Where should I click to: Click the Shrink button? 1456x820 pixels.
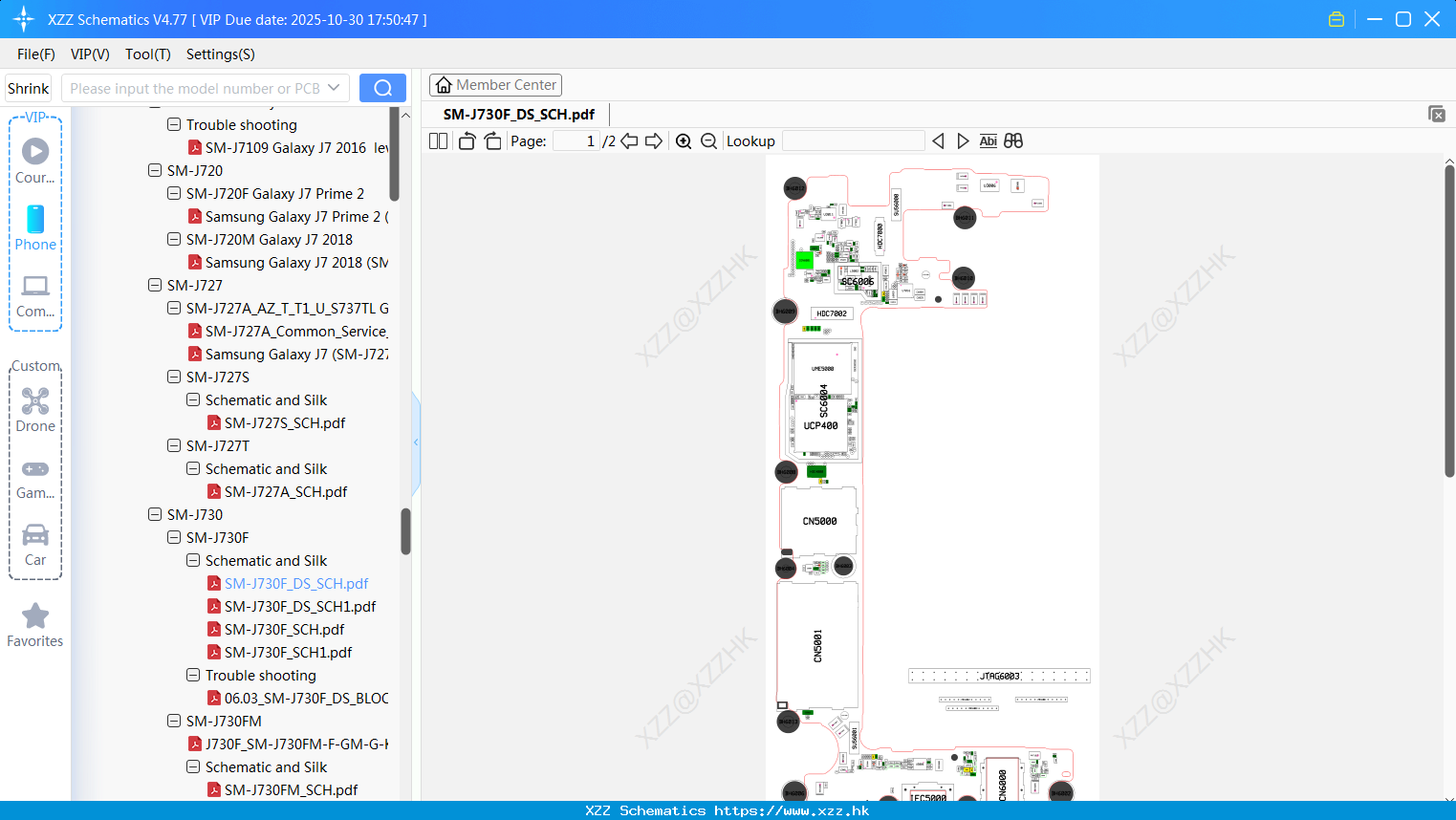coord(29,88)
